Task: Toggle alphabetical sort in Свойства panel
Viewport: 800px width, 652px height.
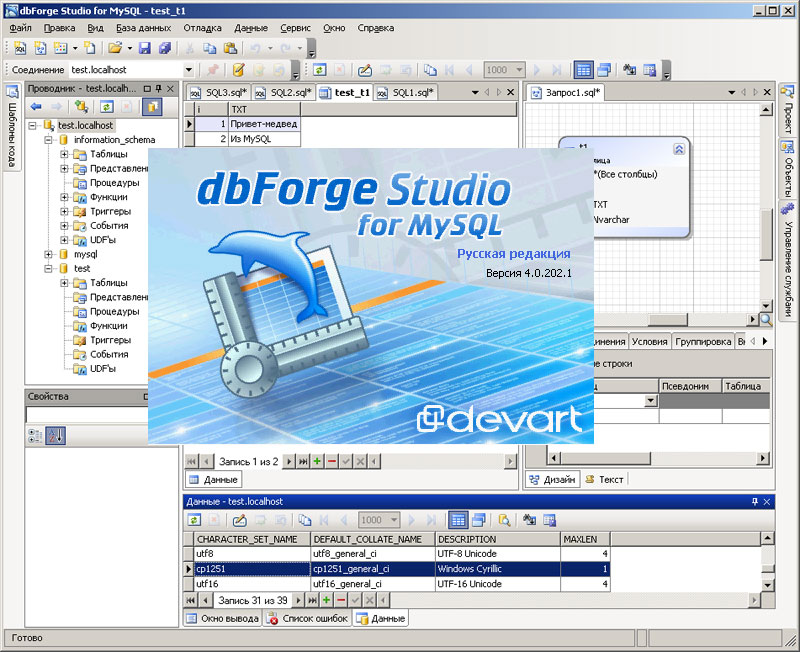Action: coord(56,436)
